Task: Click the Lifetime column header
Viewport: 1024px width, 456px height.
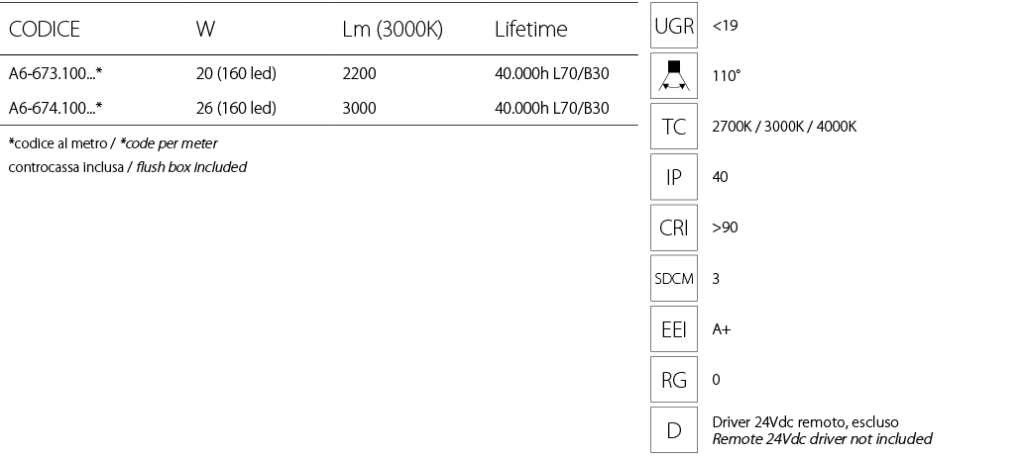Action: [x=531, y=29]
